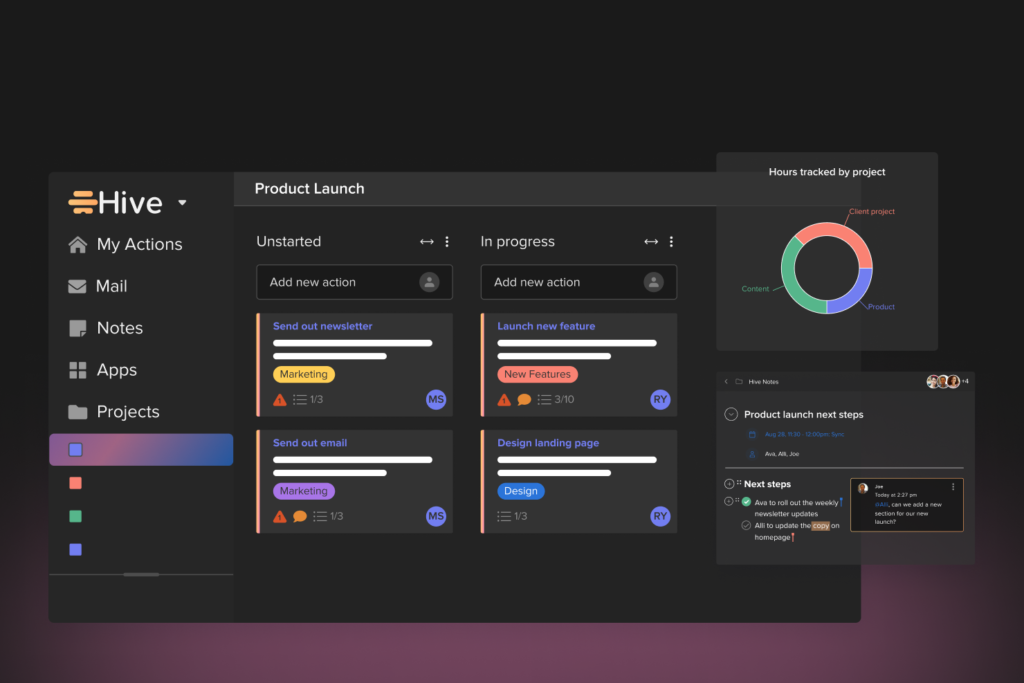The width and height of the screenshot is (1024, 683).
Task: Open My Actions from the sidebar
Action: 140,244
